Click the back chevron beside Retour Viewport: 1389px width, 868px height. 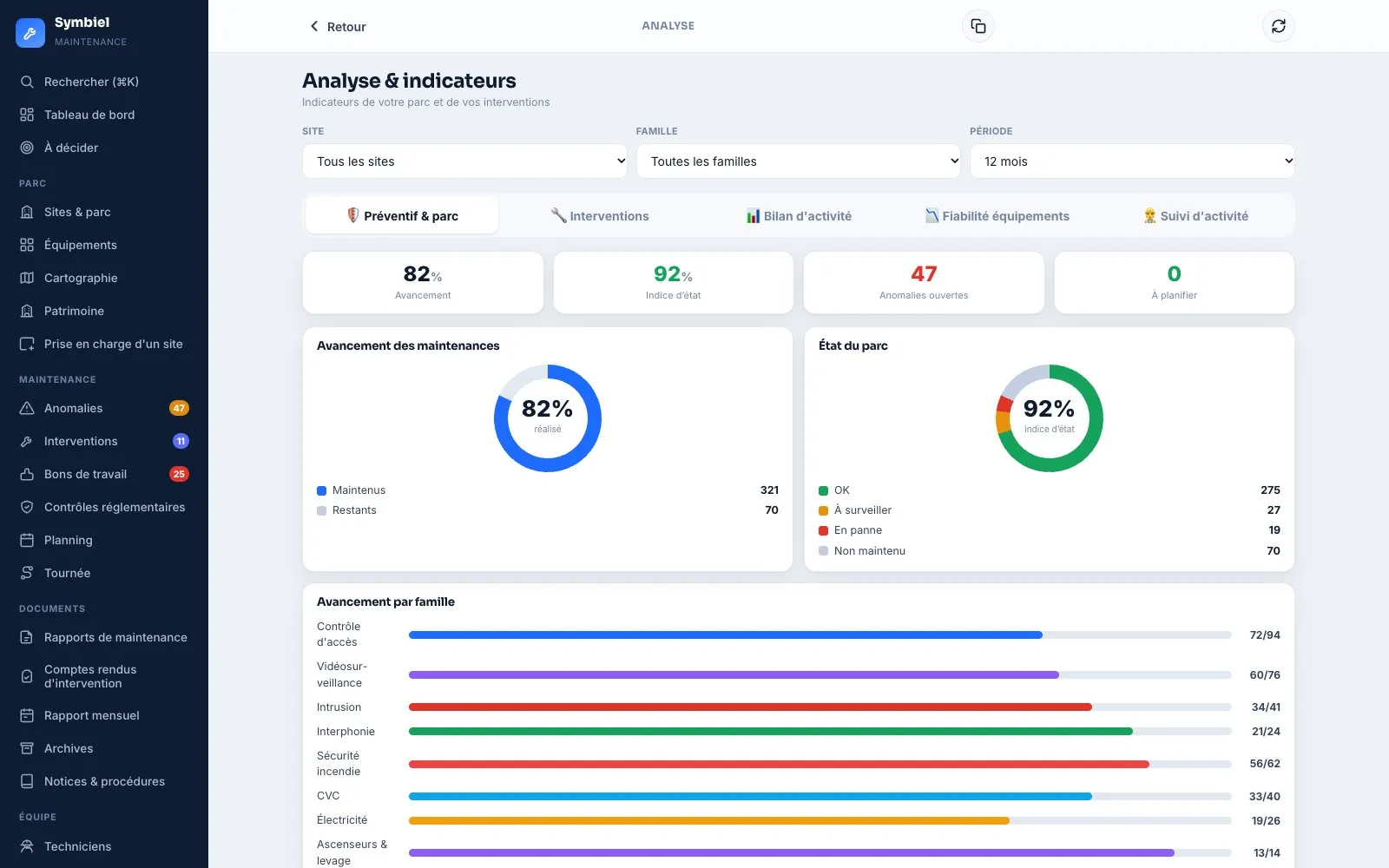pyautogui.click(x=314, y=26)
